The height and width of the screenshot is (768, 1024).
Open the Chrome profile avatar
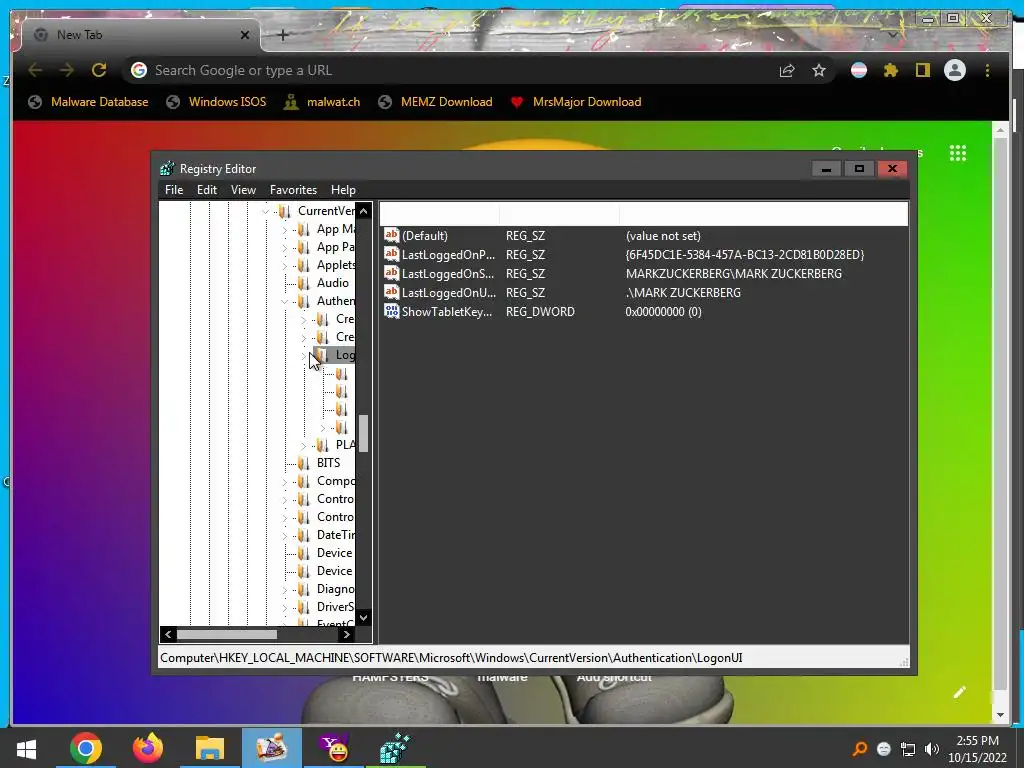tap(955, 70)
